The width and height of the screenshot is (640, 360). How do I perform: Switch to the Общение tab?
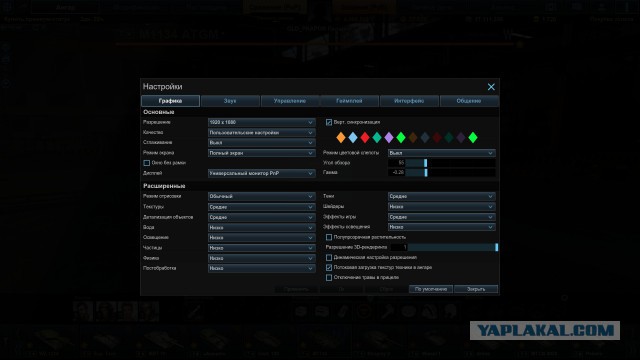(469, 101)
